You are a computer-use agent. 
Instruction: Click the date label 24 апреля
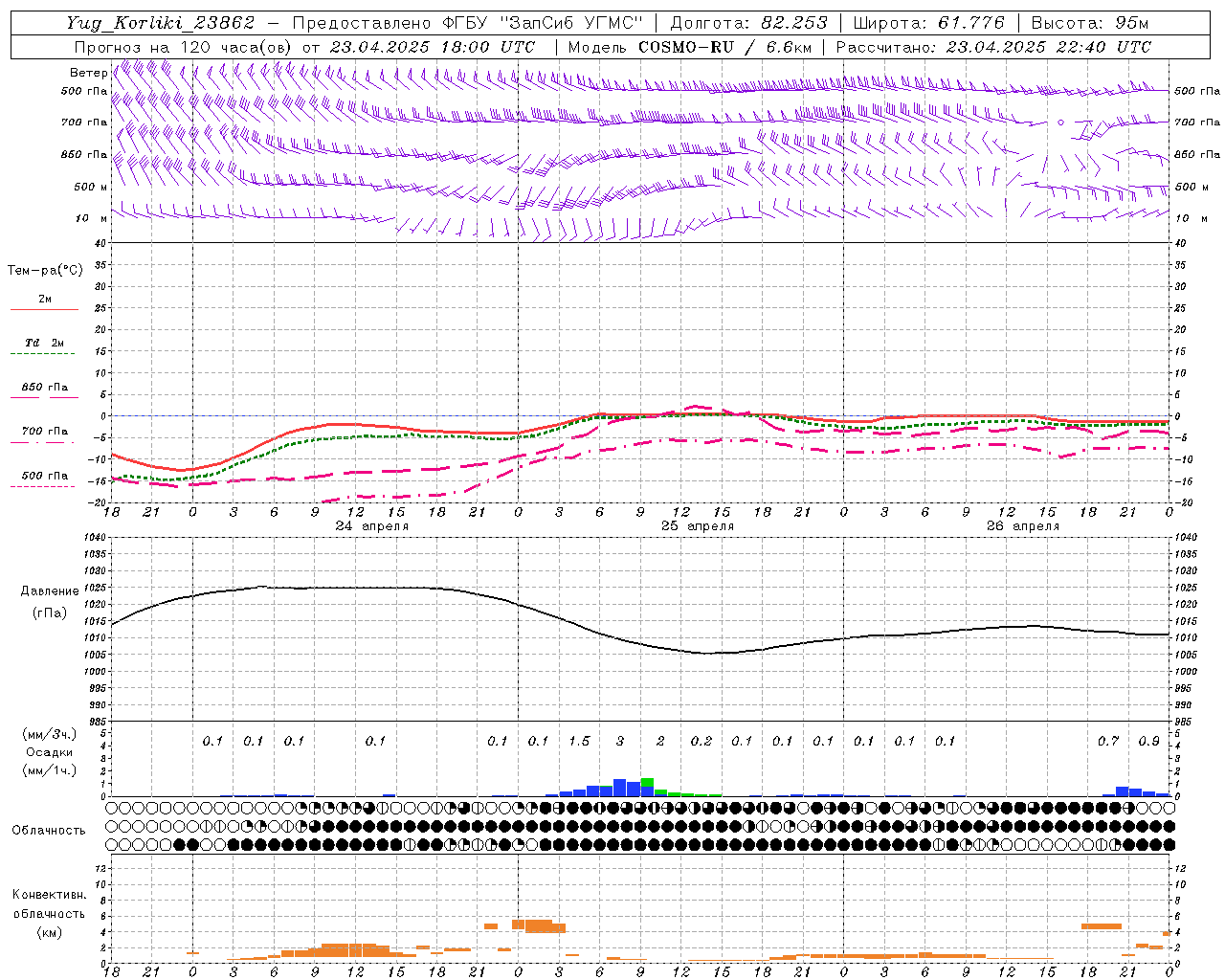[371, 526]
